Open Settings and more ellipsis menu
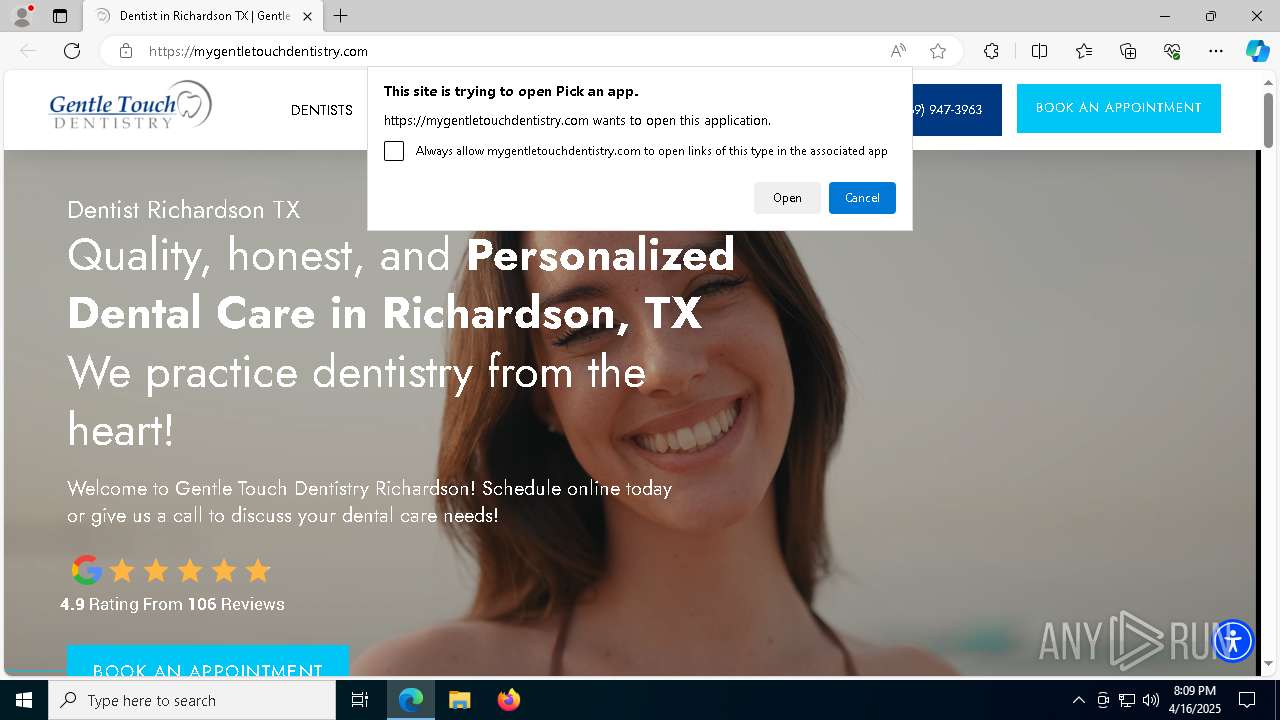The height and width of the screenshot is (720, 1280). point(1216,51)
